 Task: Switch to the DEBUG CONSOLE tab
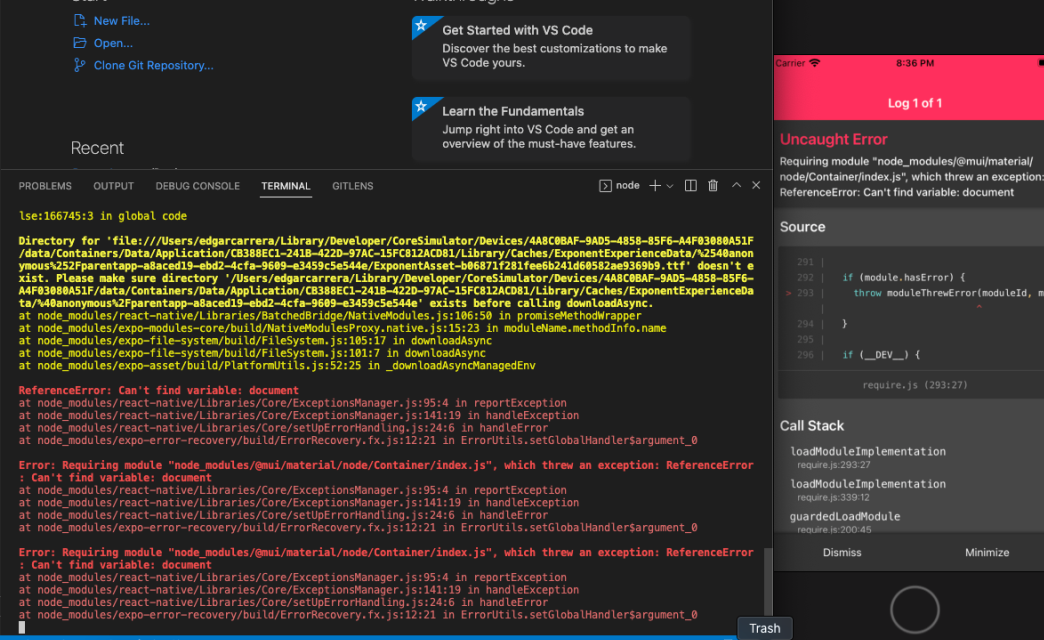pyautogui.click(x=200, y=185)
